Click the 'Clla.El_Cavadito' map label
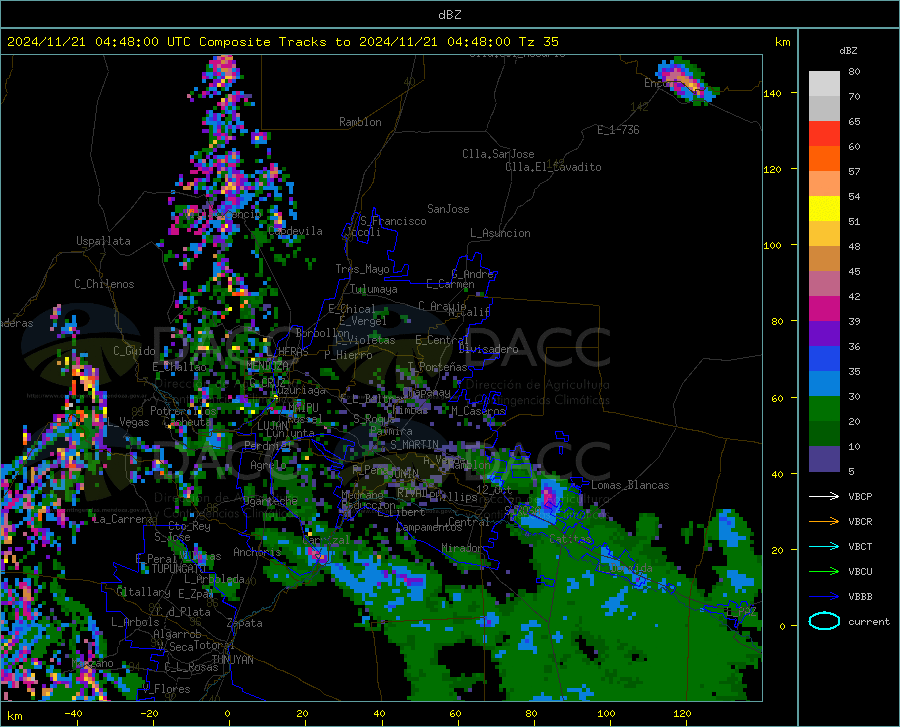This screenshot has height=727, width=900. [553, 167]
